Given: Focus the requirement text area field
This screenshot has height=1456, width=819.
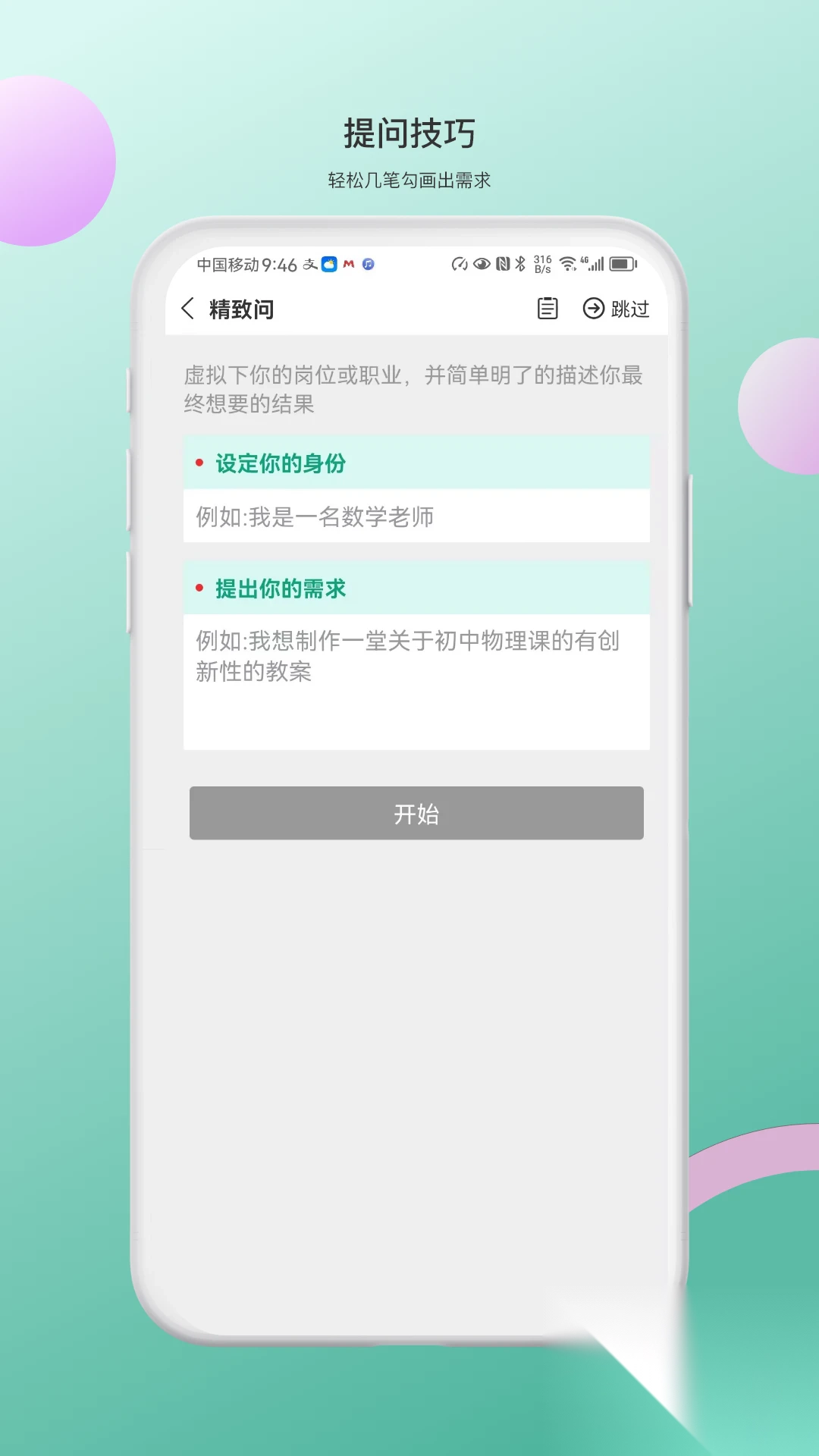Looking at the screenshot, I should point(416,682).
